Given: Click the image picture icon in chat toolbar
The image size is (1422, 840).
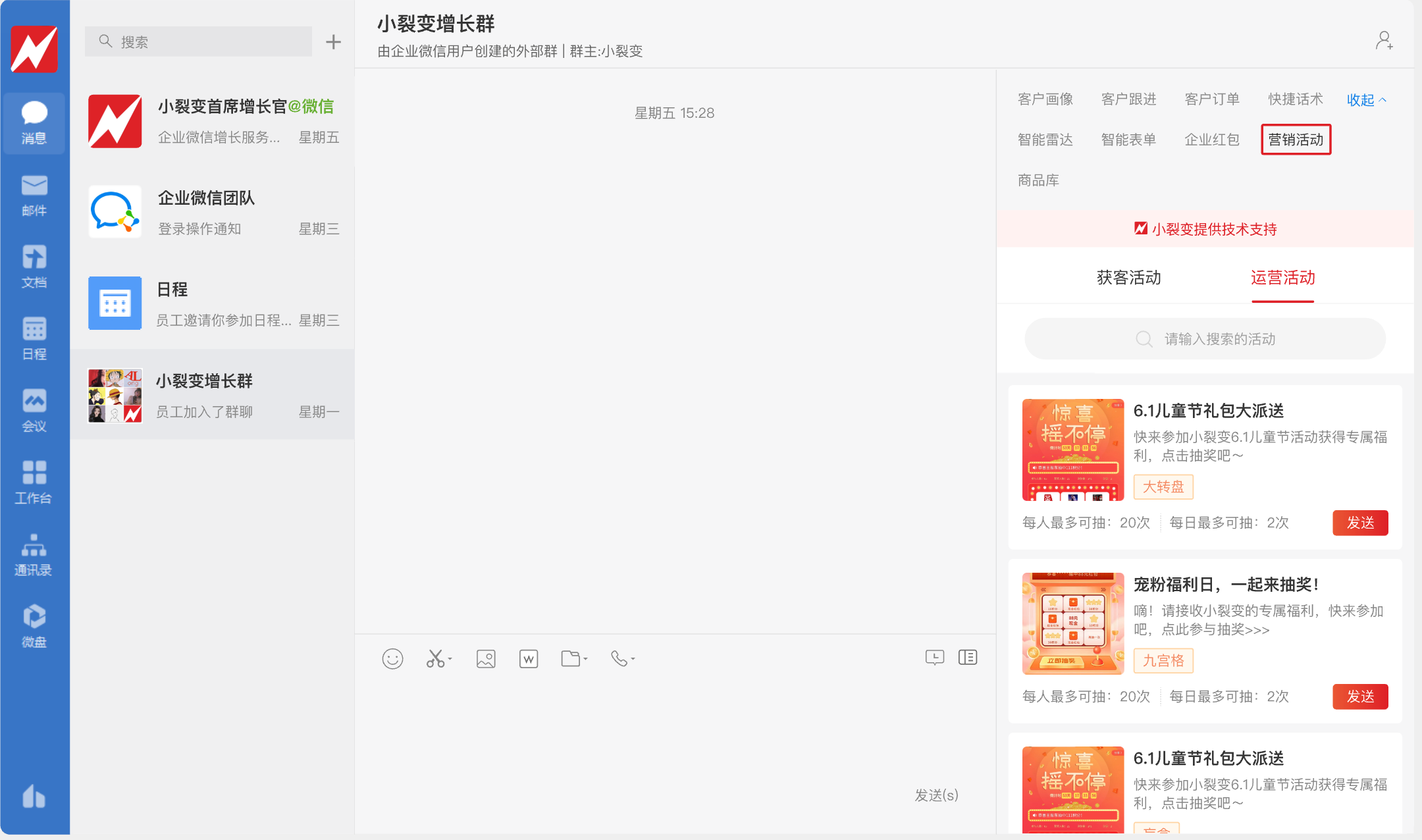Looking at the screenshot, I should [486, 658].
